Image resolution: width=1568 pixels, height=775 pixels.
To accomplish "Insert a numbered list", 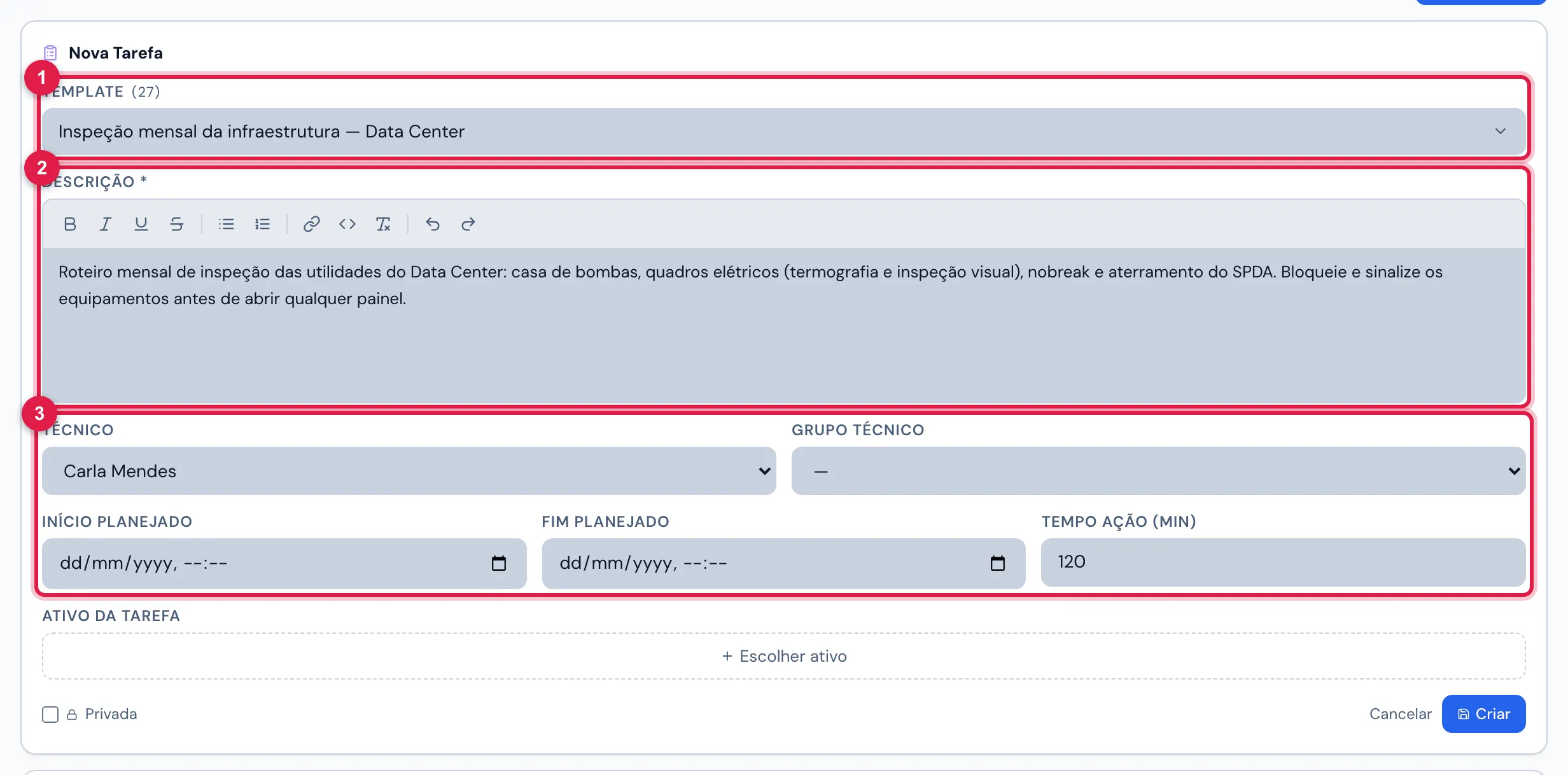I will 262,224.
